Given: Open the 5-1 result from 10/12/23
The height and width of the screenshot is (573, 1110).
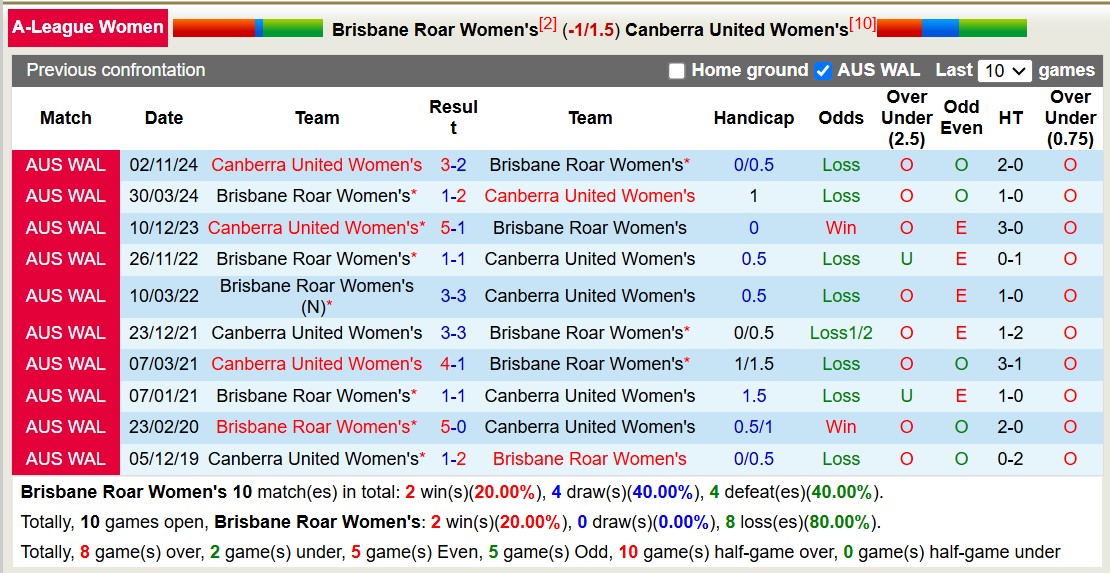Looking at the screenshot, I should (x=453, y=227).
